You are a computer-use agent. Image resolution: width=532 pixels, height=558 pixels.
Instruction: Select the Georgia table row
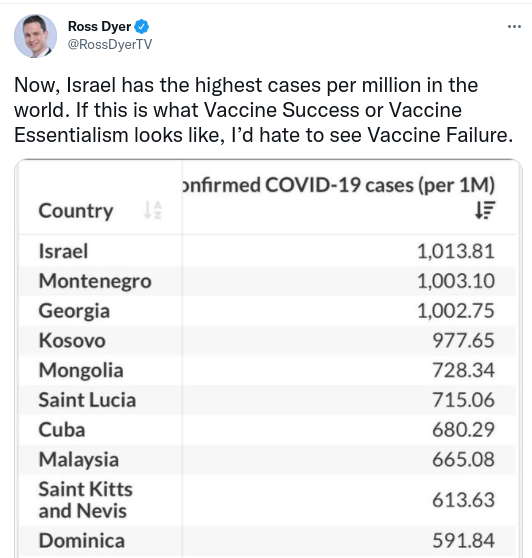tap(267, 311)
